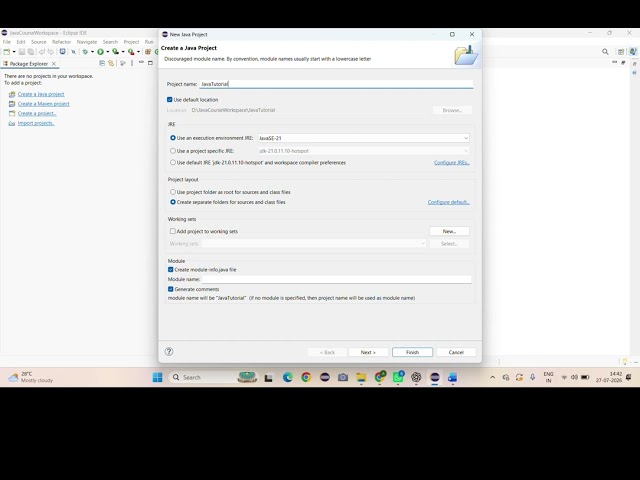Click into the Module name field
Viewport: 640px width, 480px height.
tap(337, 279)
